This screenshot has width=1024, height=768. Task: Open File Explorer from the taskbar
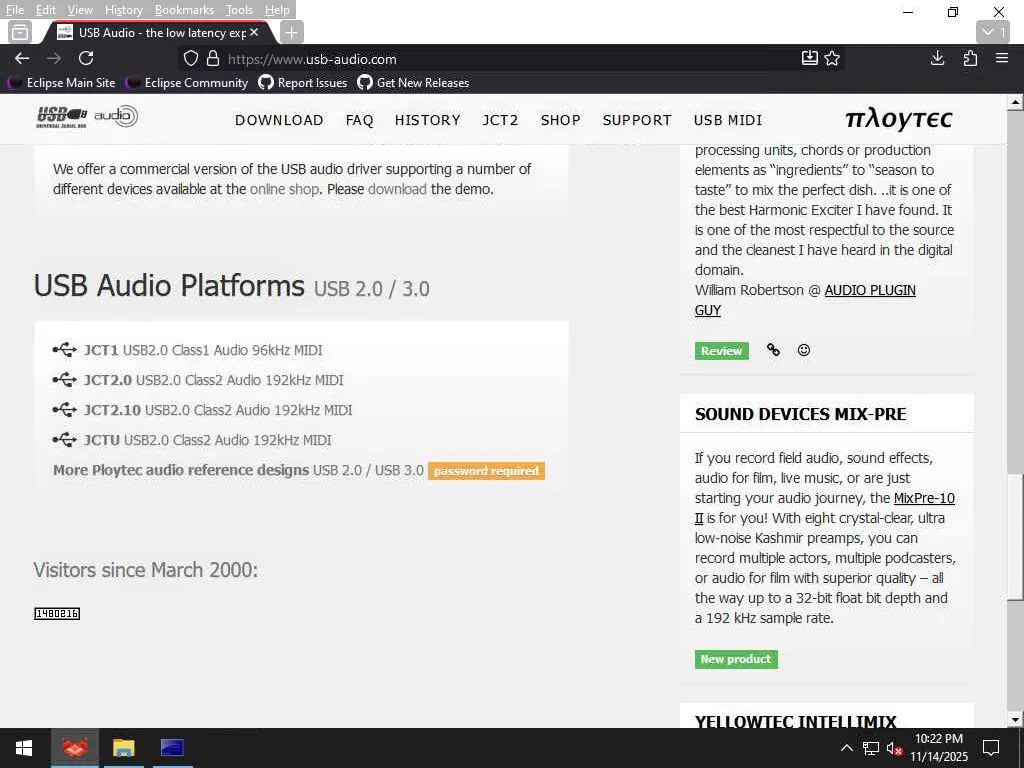pyautogui.click(x=123, y=748)
